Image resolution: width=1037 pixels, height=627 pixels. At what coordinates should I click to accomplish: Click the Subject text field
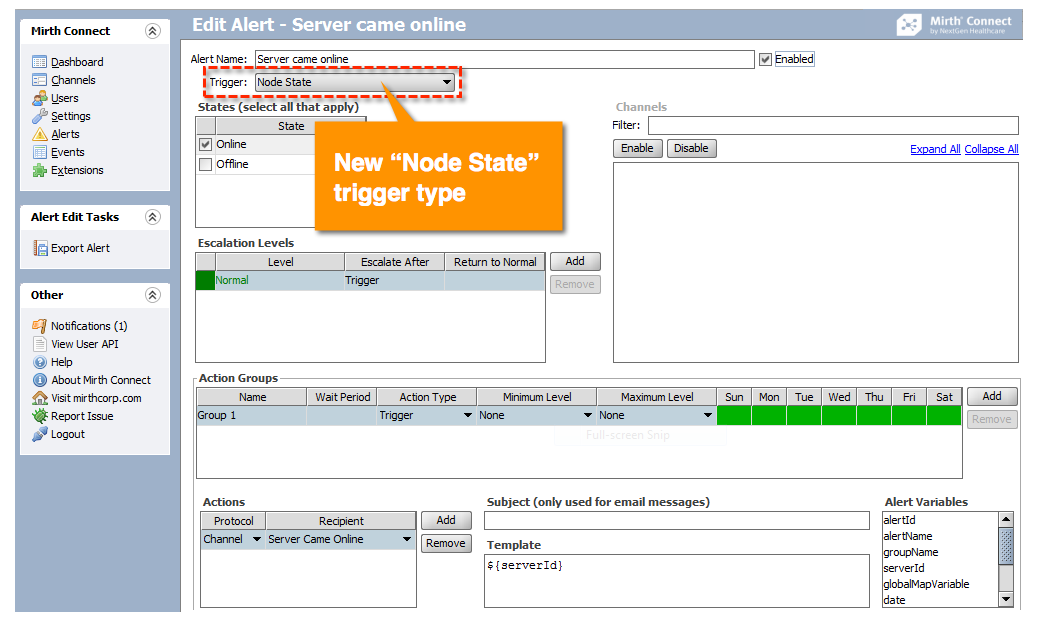click(x=677, y=521)
